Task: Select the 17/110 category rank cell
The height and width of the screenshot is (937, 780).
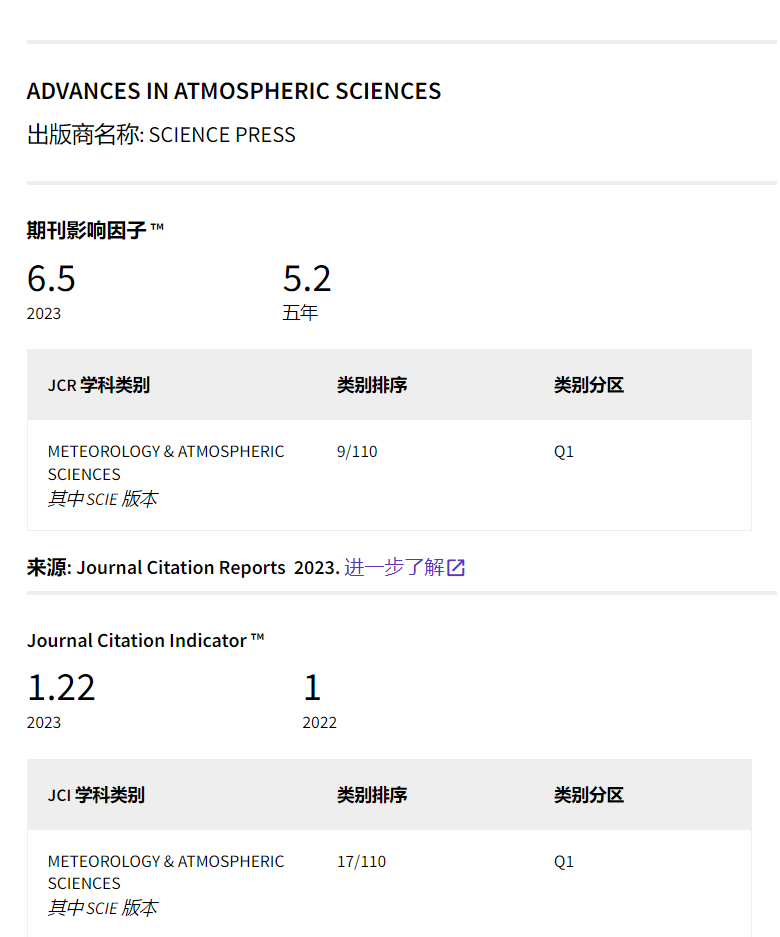Action: pyautogui.click(x=361, y=861)
